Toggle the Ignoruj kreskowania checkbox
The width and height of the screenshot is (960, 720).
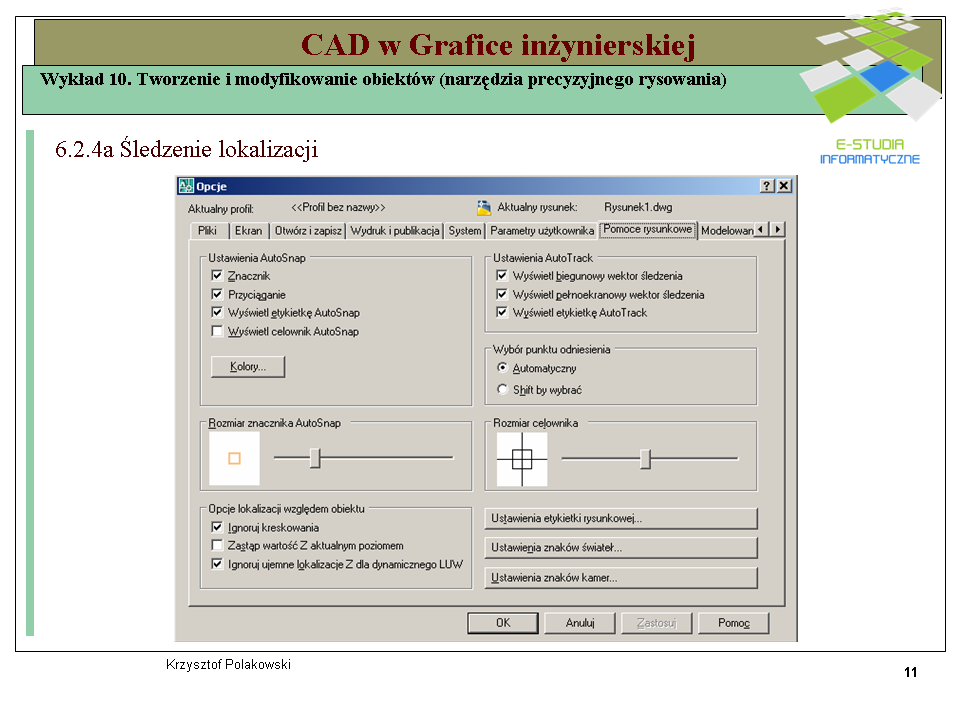coord(217,527)
